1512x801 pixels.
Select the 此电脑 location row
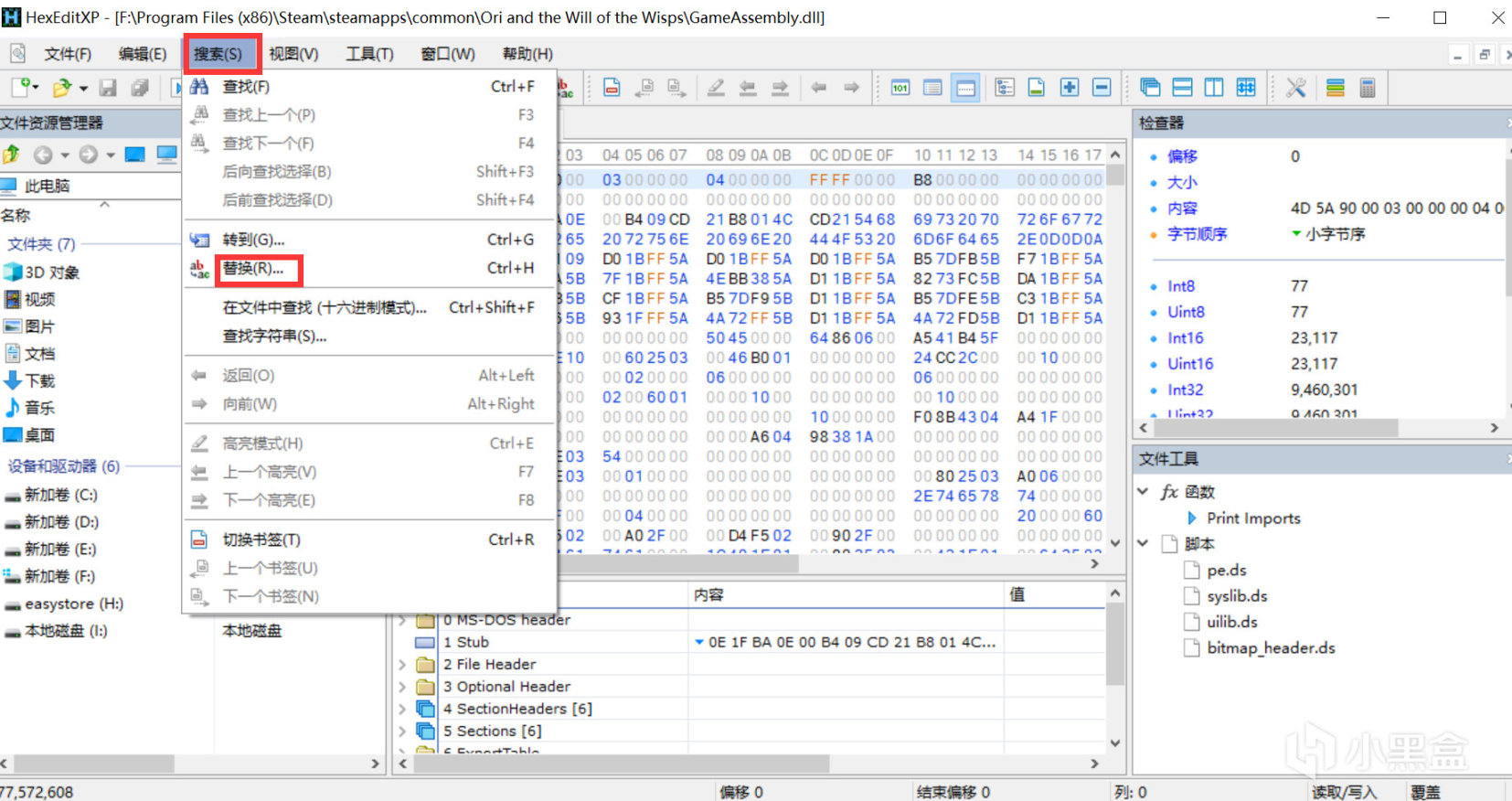[x=90, y=187]
